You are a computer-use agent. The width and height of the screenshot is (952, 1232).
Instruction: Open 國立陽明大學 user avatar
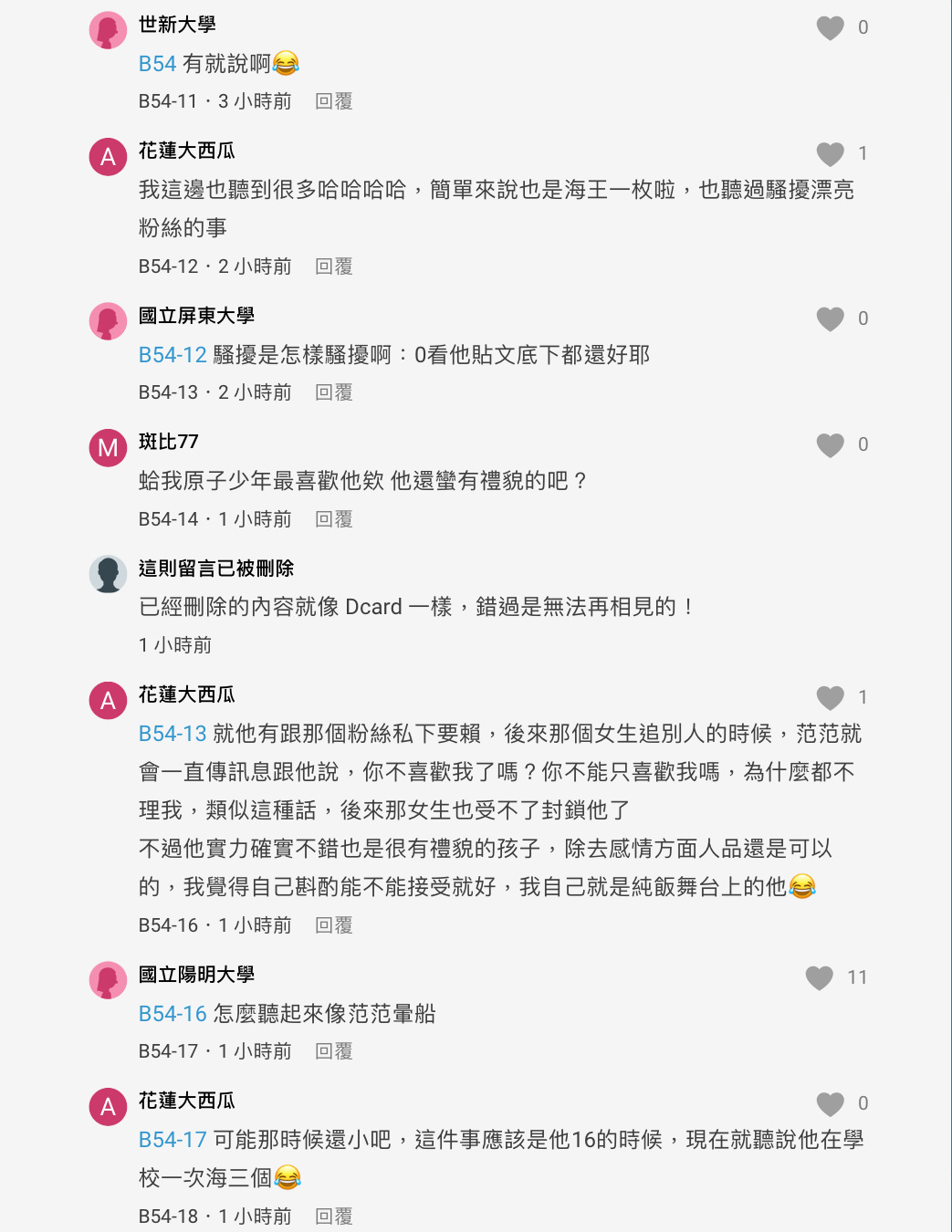(x=108, y=980)
